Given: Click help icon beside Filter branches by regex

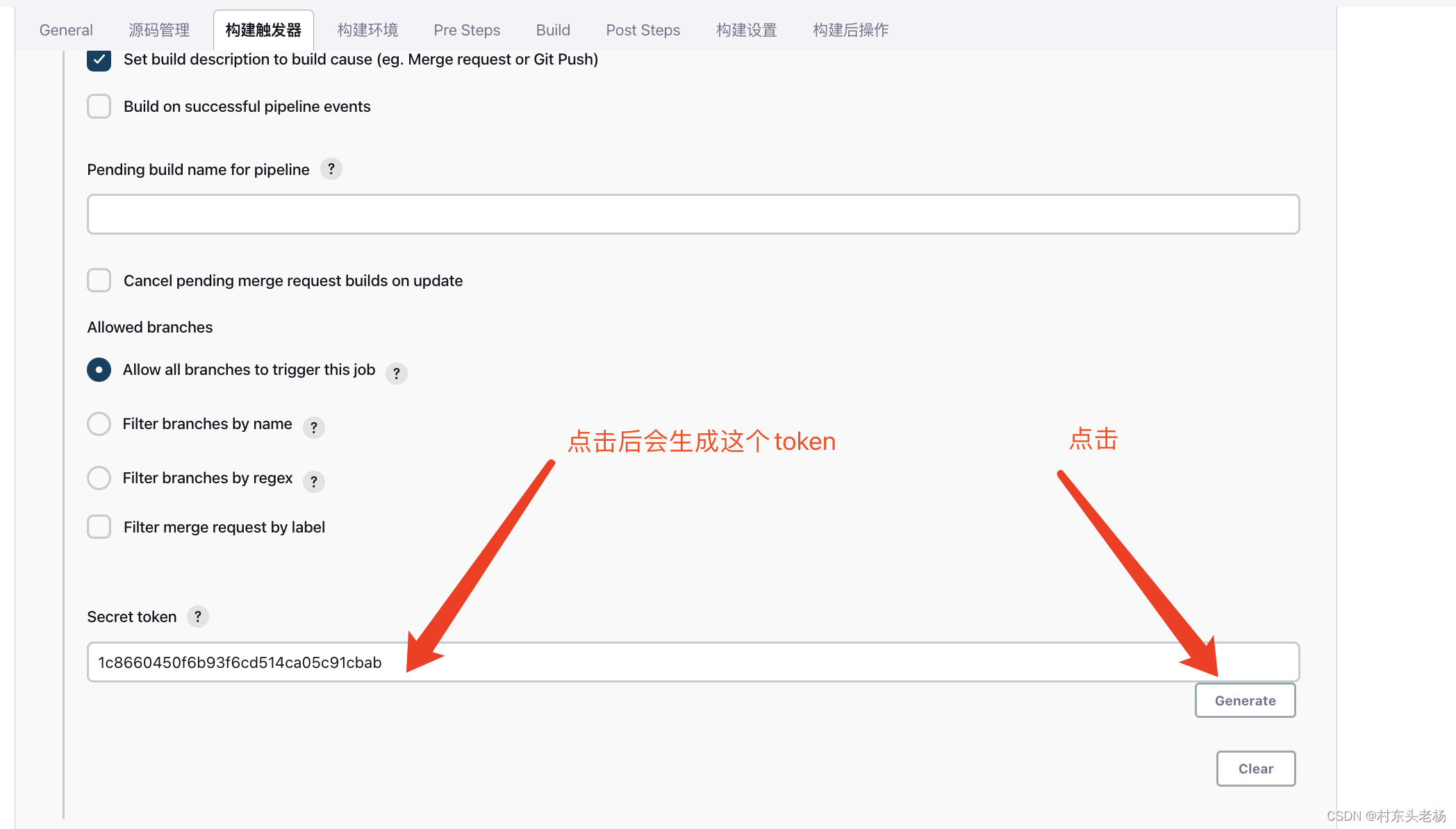Looking at the screenshot, I should coord(313,481).
